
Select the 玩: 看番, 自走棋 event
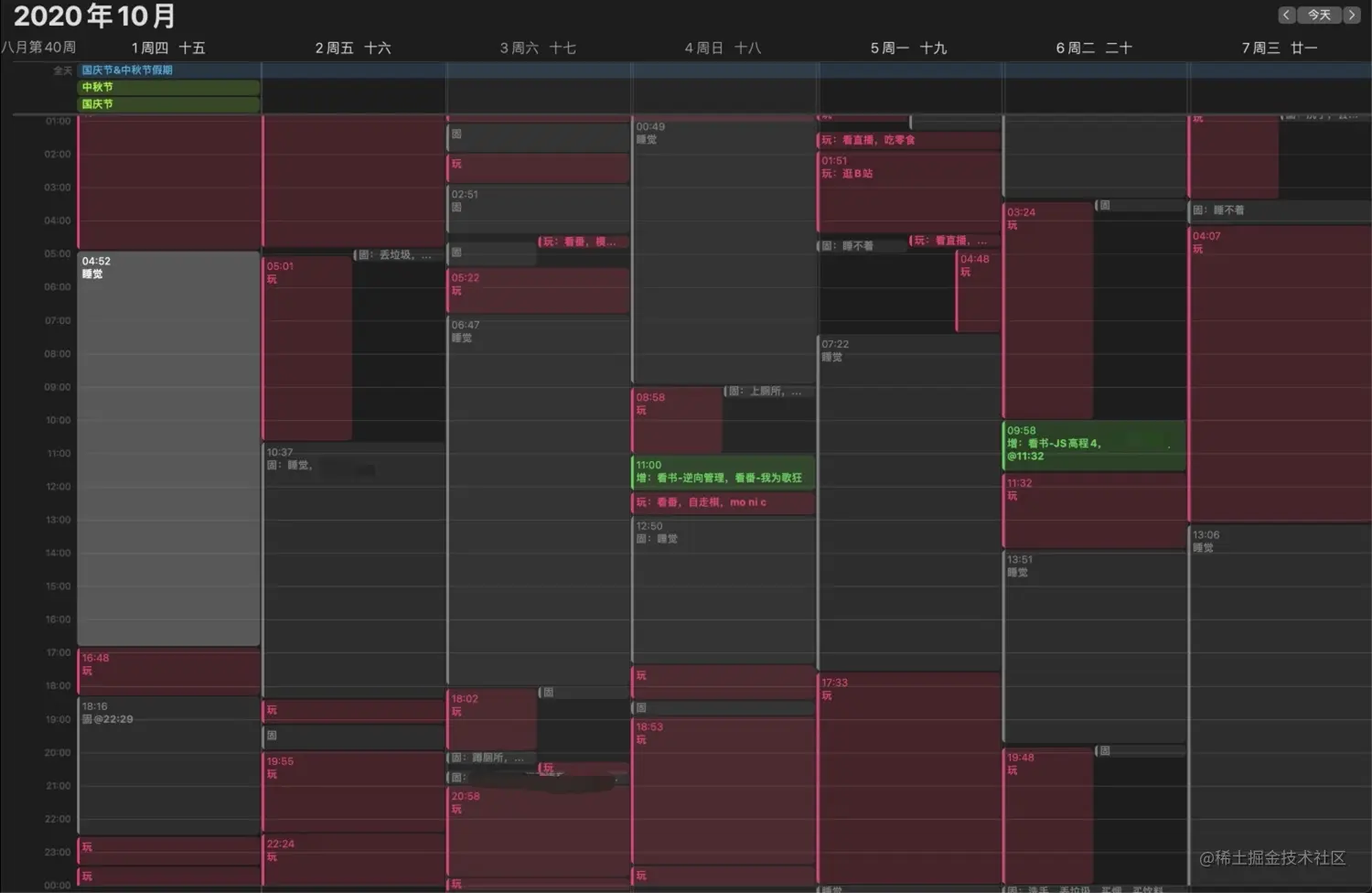[x=723, y=503]
